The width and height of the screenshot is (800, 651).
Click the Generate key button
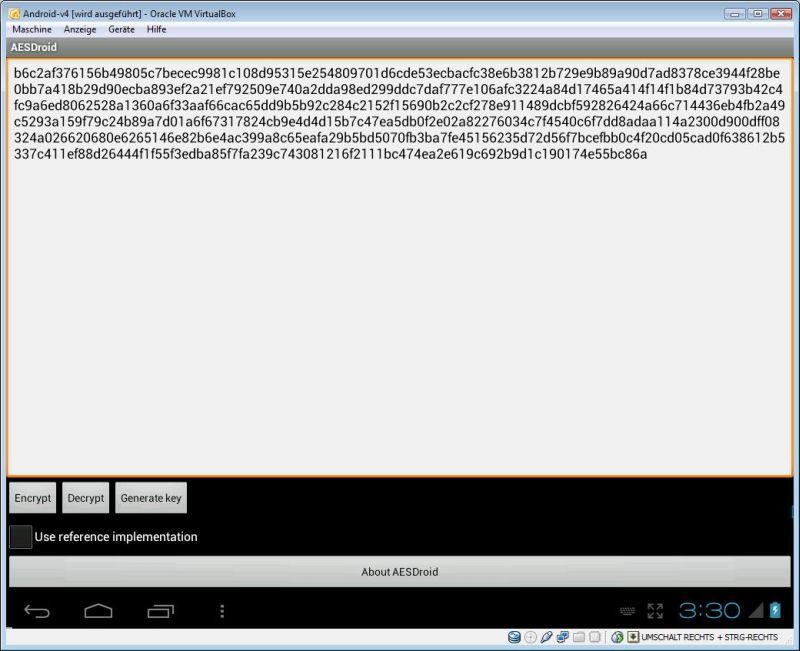point(151,498)
